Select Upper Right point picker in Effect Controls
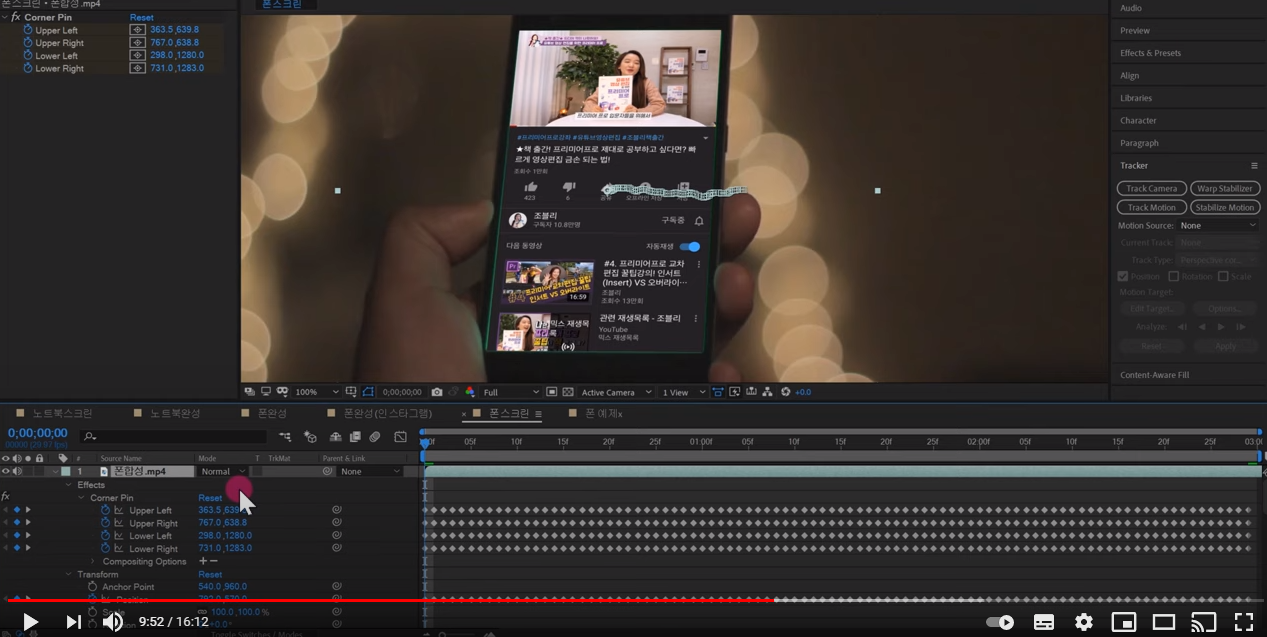This screenshot has width=1267, height=637. tap(138, 43)
